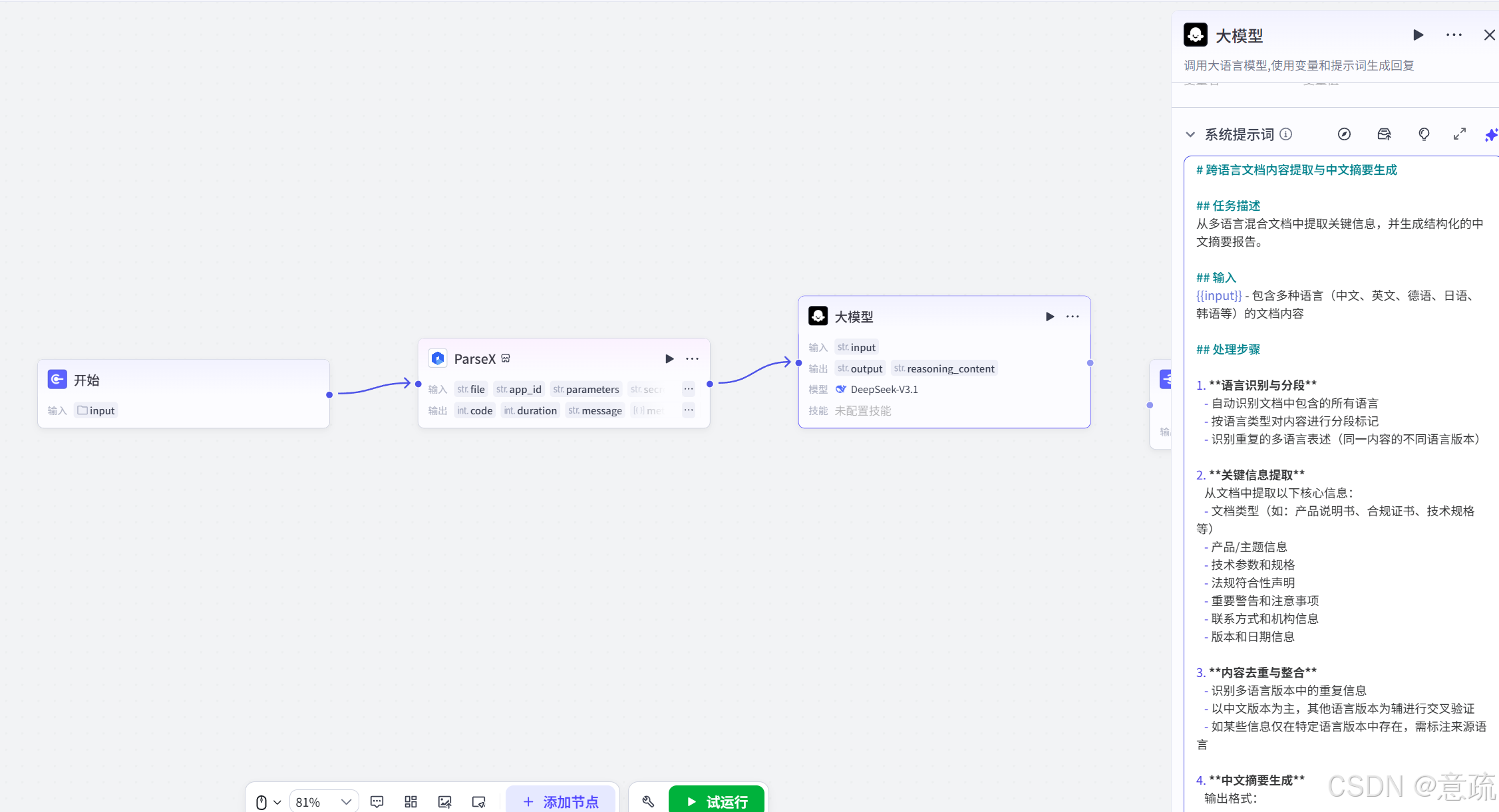The height and width of the screenshot is (812, 1499).
Task: Click the 添加节点 button
Action: click(x=560, y=801)
